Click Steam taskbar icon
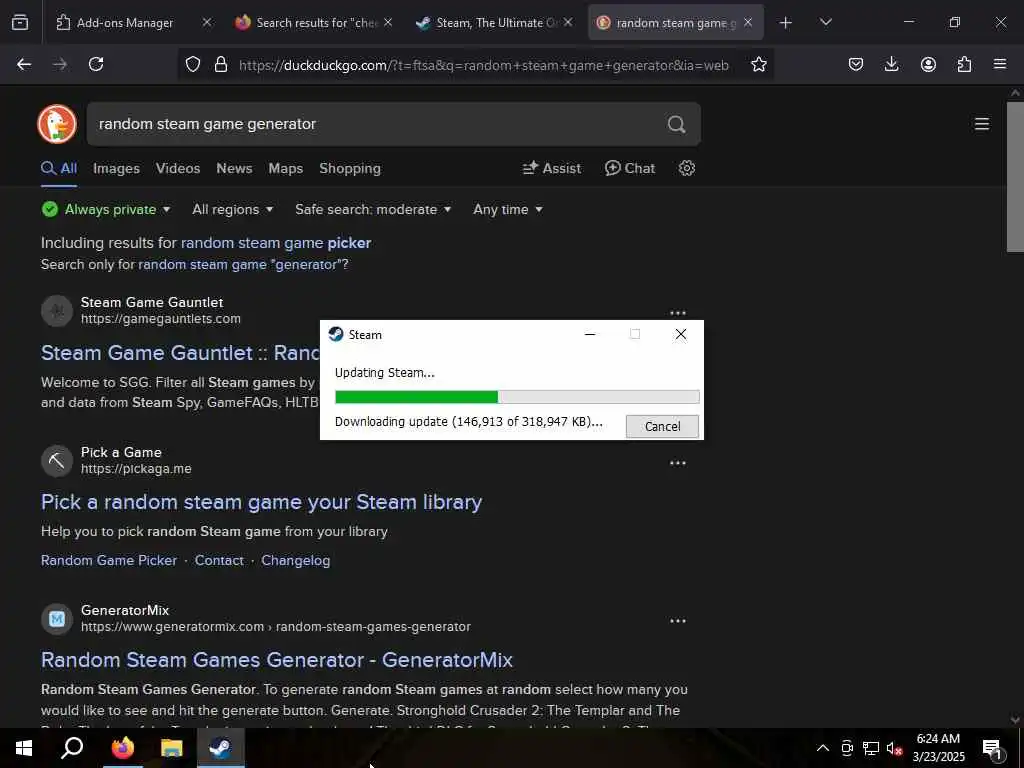The image size is (1024, 768). (221, 748)
